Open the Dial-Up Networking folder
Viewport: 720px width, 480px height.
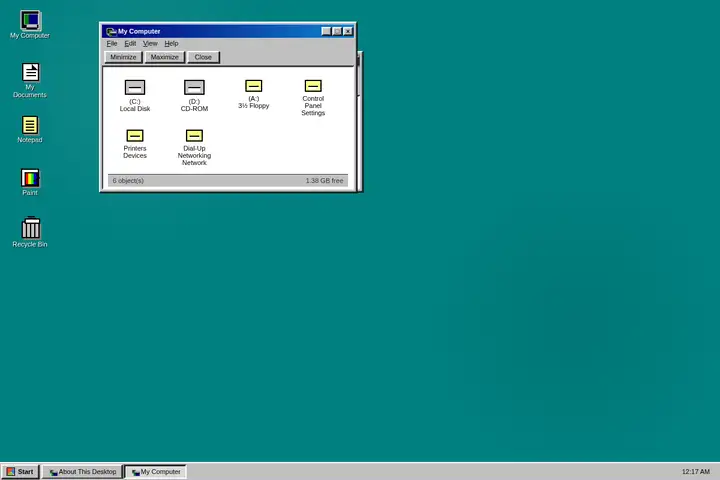click(x=194, y=147)
